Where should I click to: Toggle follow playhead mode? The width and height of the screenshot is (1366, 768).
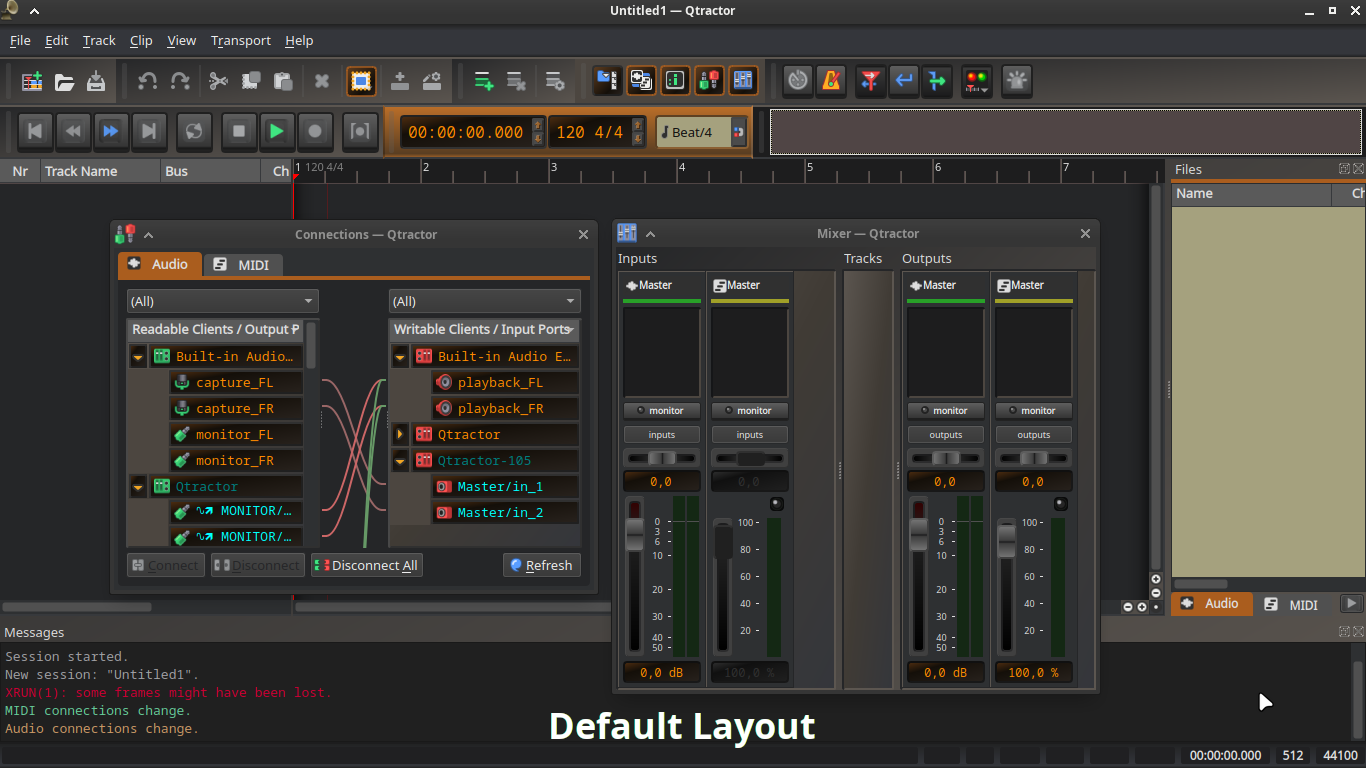pyautogui.click(x=870, y=81)
